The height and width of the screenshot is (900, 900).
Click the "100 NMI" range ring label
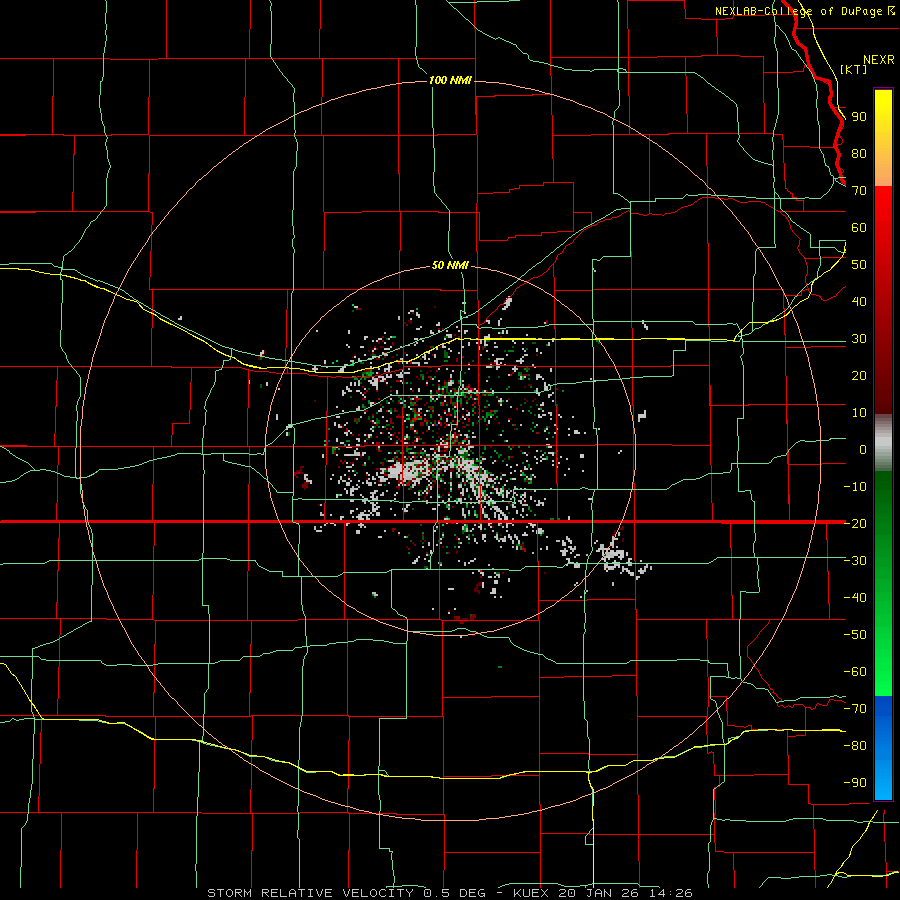pyautogui.click(x=450, y=80)
